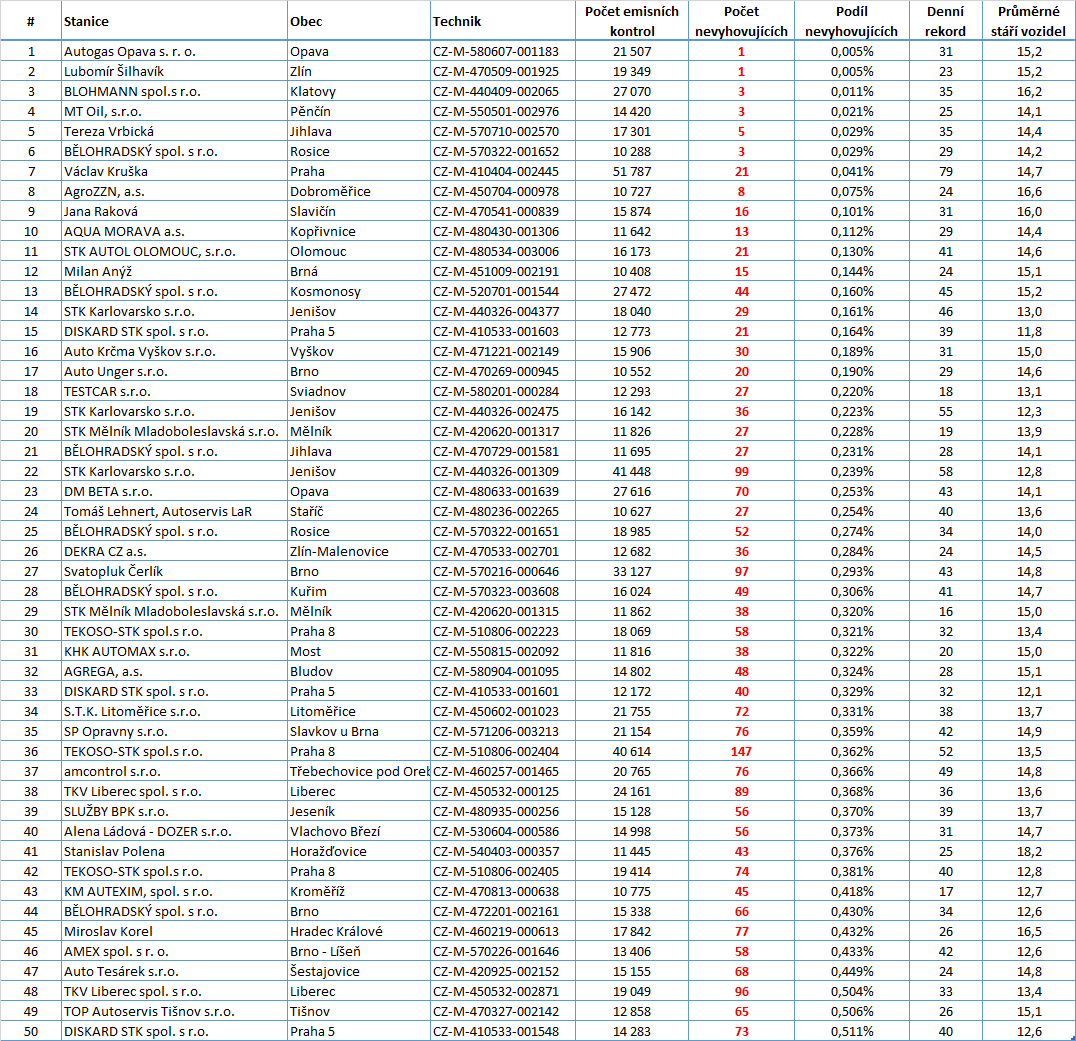Select cell 'Tereza Vrbická'

(174, 131)
